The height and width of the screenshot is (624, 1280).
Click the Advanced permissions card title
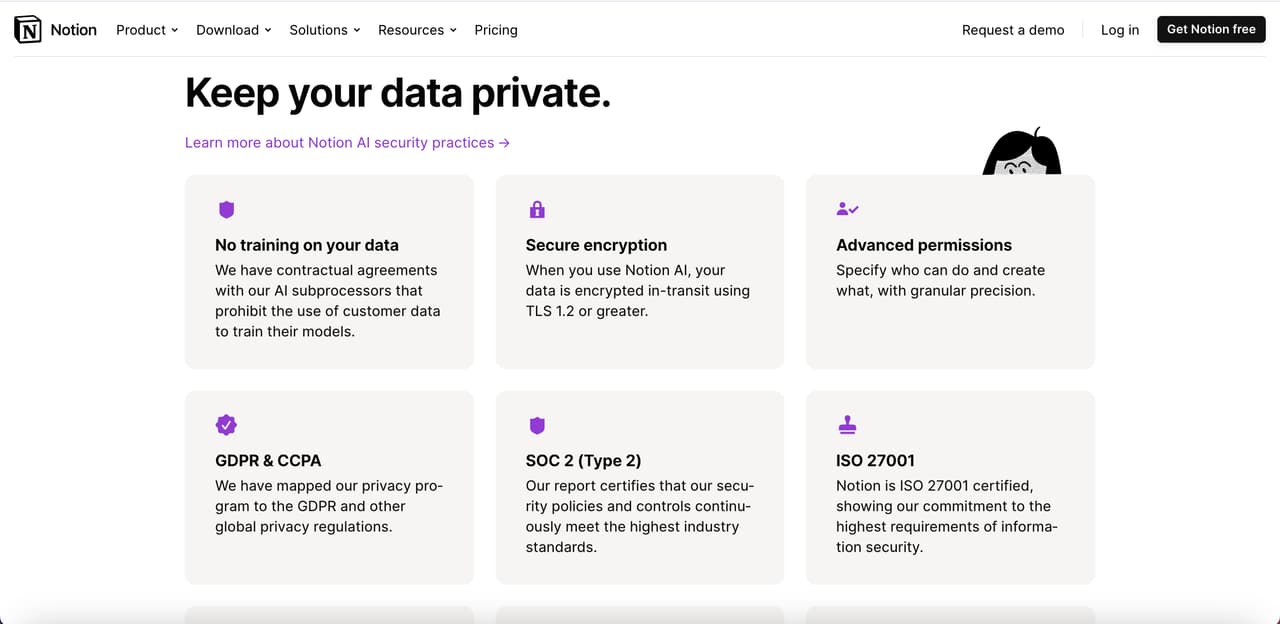pyautogui.click(x=924, y=245)
